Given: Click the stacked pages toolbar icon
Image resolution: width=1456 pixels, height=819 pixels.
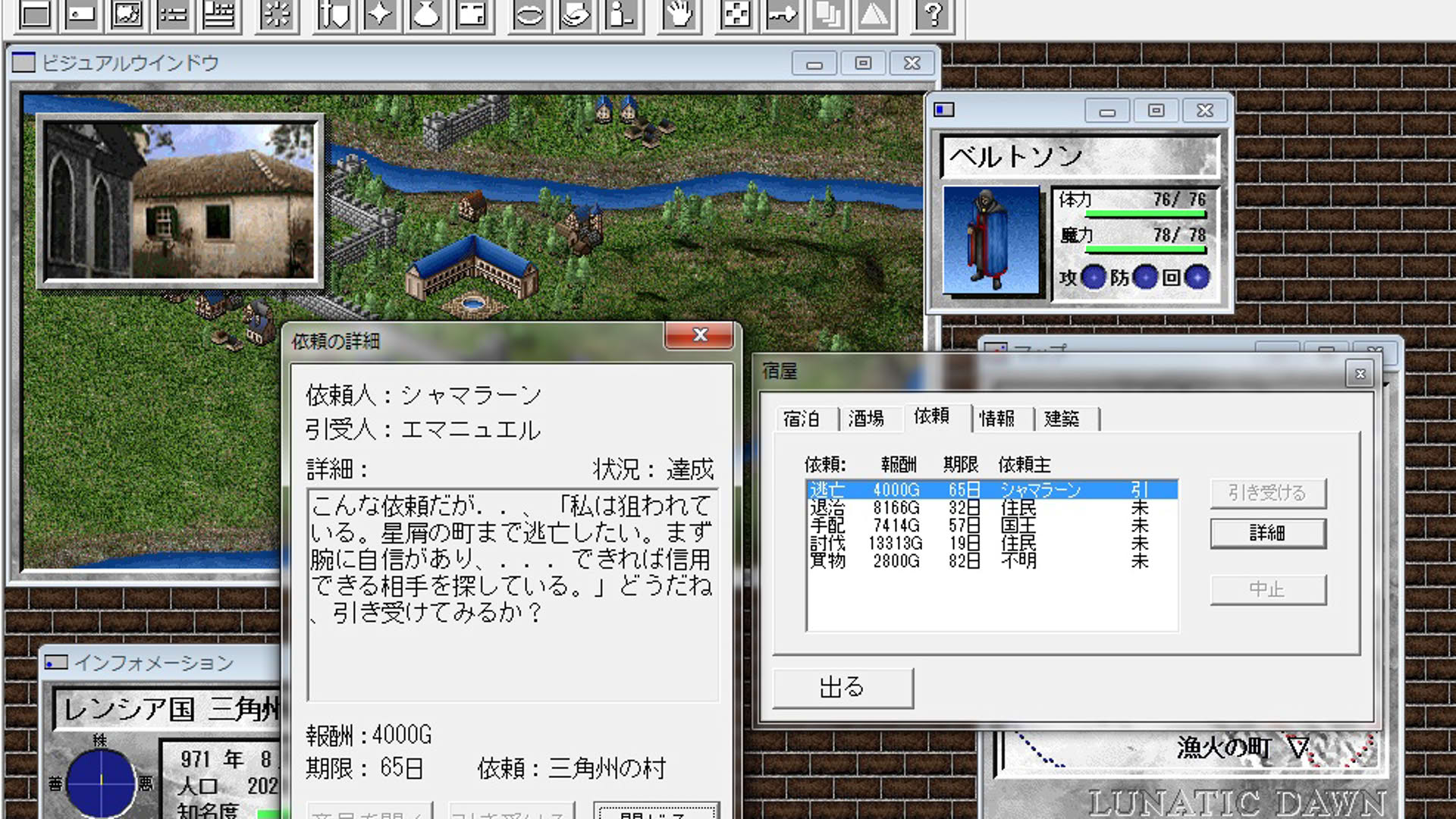Looking at the screenshot, I should click(829, 14).
